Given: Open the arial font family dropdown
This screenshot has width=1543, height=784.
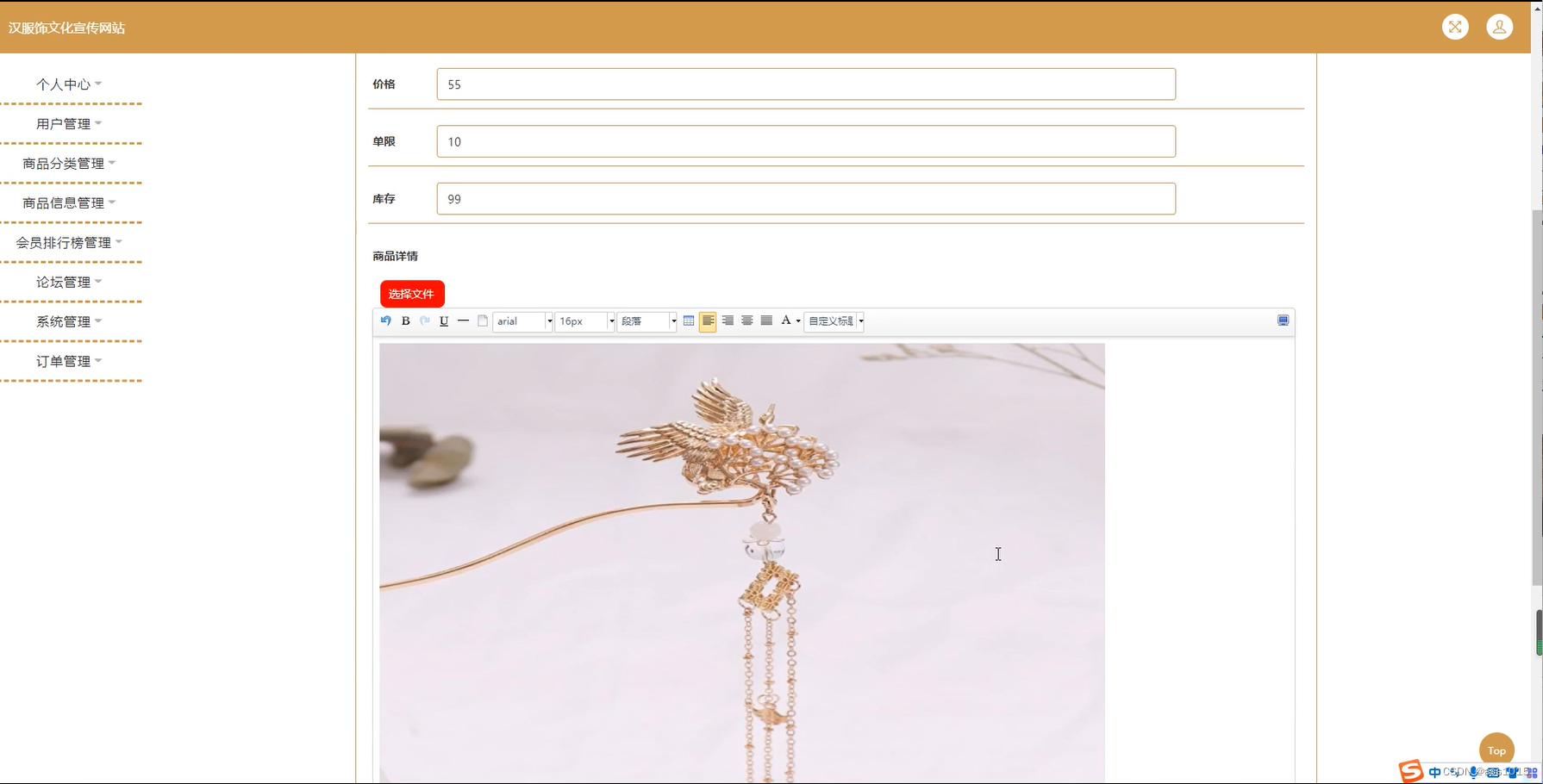Looking at the screenshot, I should click(x=522, y=321).
